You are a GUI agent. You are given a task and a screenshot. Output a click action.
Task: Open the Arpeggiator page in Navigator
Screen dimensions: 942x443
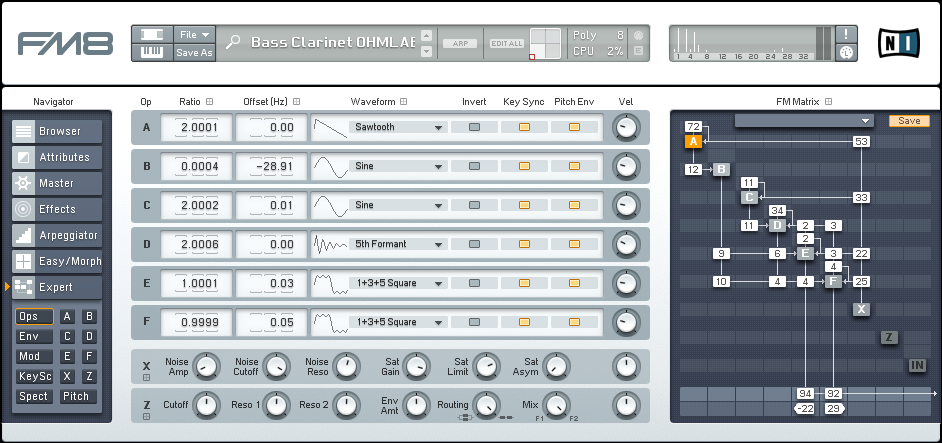57,236
